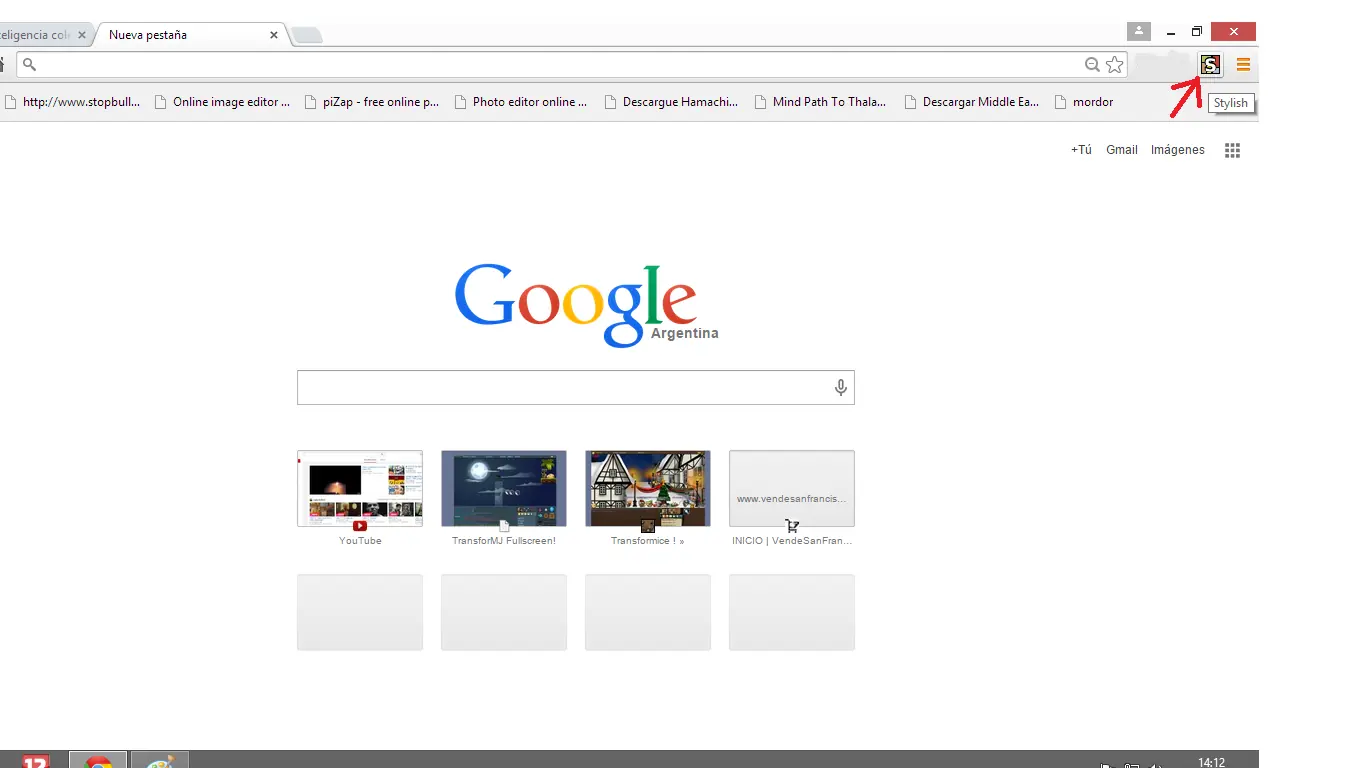Click the 14:12 clock in the taskbar
The image size is (1366, 768).
tap(1211, 762)
